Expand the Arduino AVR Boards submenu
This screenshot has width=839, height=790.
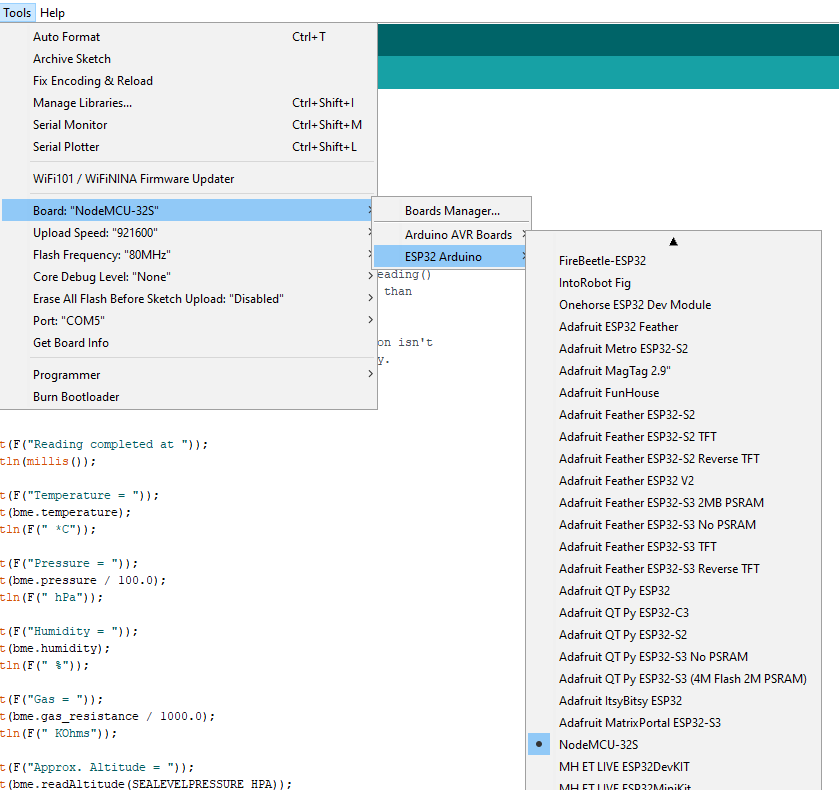[x=452, y=235]
